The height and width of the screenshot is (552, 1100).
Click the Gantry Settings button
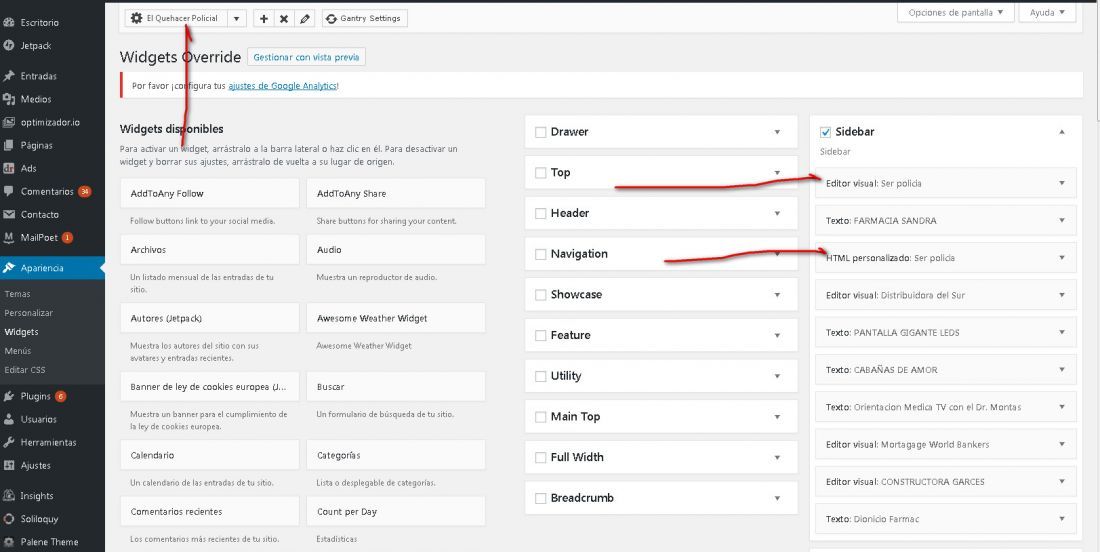(x=365, y=19)
